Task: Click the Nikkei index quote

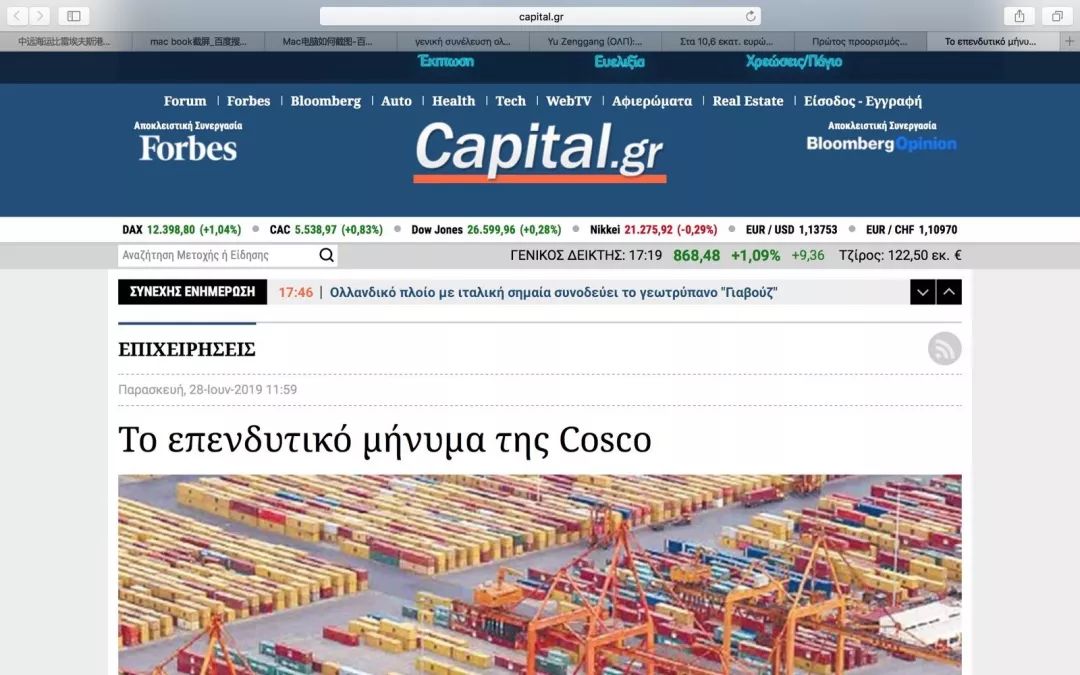Action: 654,229
